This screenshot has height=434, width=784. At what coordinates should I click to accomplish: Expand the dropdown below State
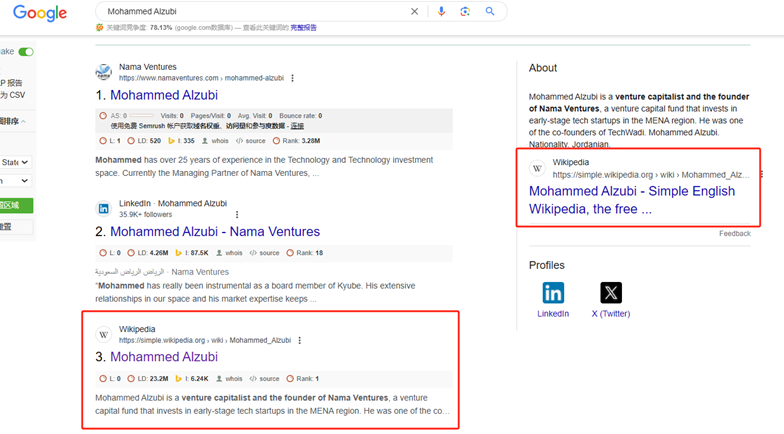click(x=16, y=180)
